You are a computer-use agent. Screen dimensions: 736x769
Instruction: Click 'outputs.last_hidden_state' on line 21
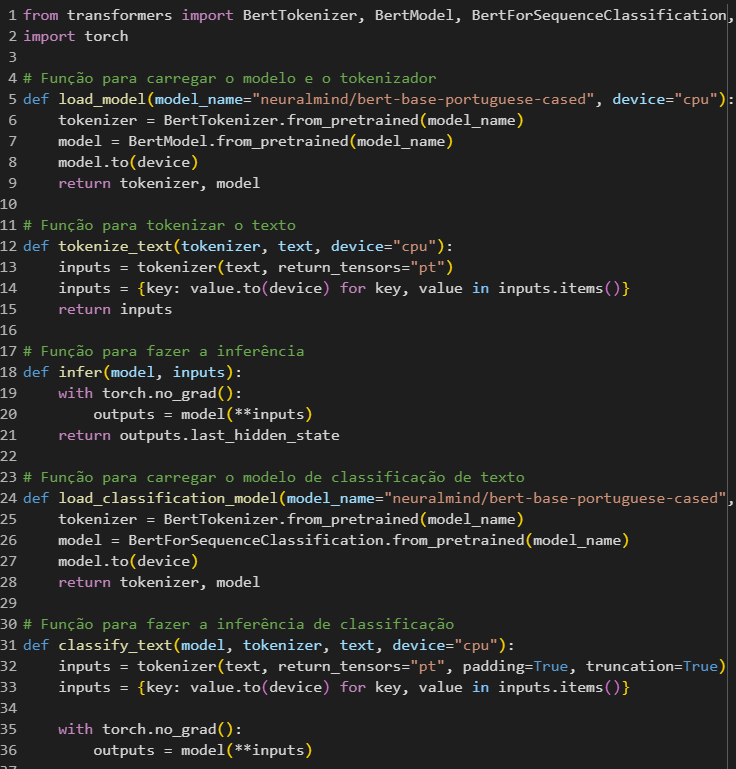[229, 436]
